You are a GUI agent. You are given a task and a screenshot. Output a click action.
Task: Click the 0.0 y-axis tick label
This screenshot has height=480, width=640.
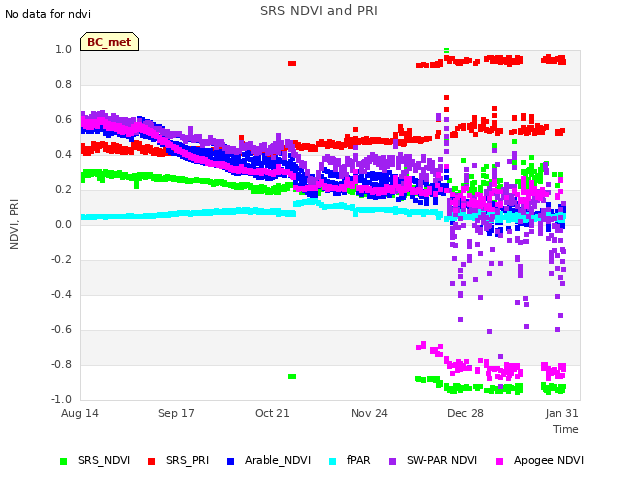pos(63,224)
